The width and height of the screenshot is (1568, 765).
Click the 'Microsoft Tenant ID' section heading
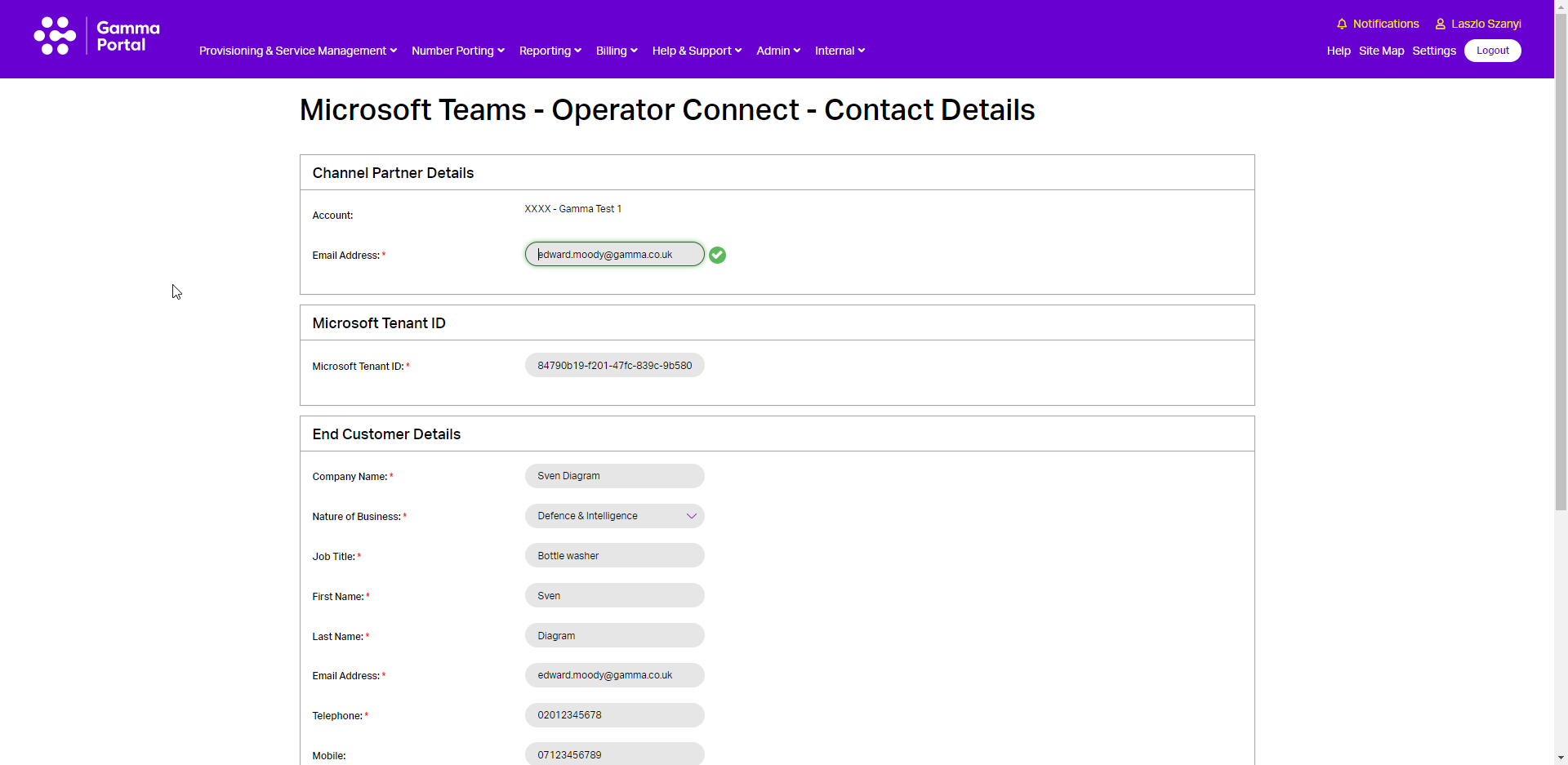379,323
